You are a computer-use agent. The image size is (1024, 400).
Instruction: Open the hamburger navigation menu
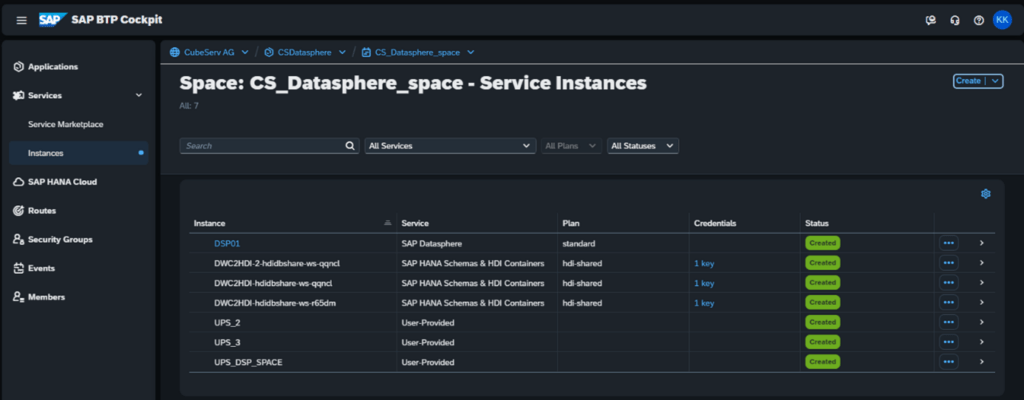[22, 20]
